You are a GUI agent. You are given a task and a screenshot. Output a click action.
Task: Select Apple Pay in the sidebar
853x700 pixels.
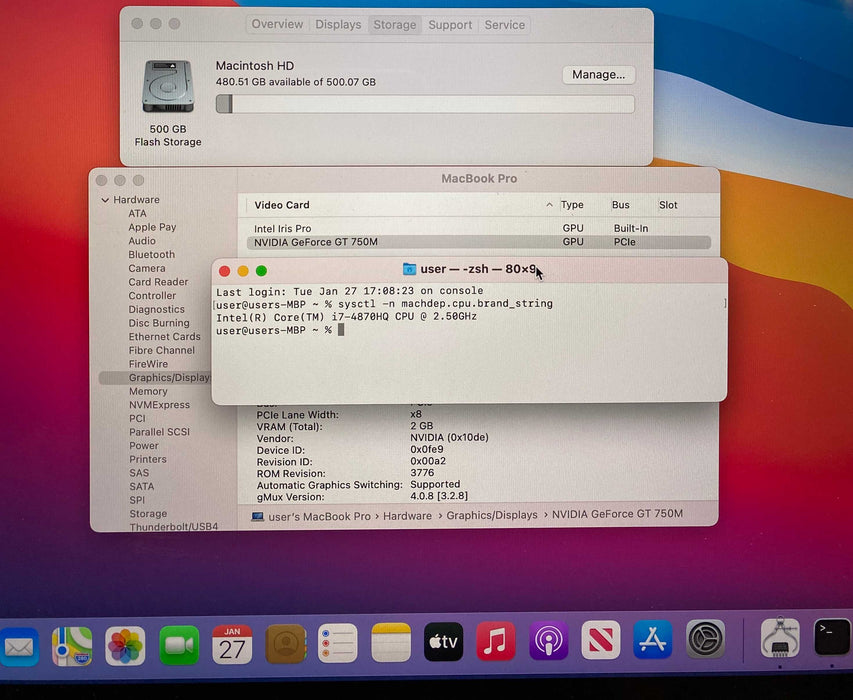click(x=152, y=227)
